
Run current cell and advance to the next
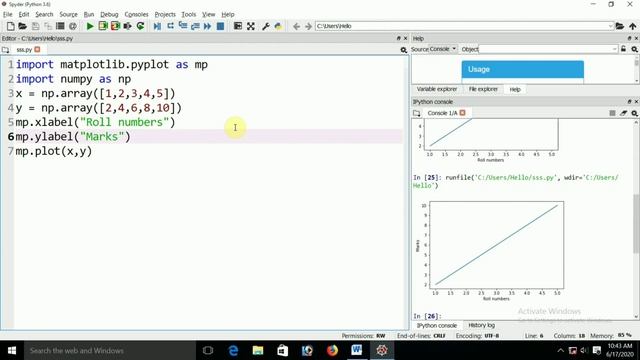115,26
